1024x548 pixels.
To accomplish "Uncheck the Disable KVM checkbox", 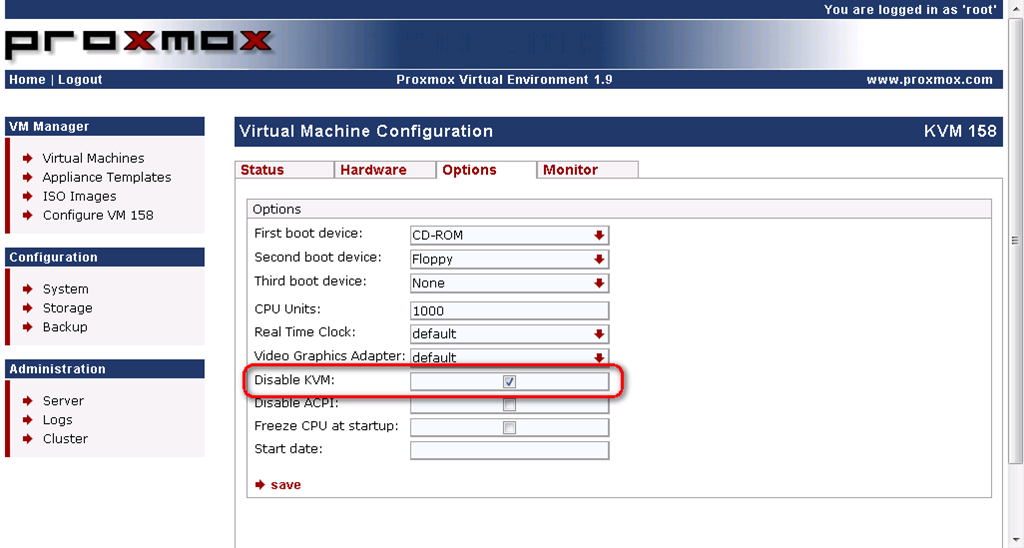I will click(509, 381).
